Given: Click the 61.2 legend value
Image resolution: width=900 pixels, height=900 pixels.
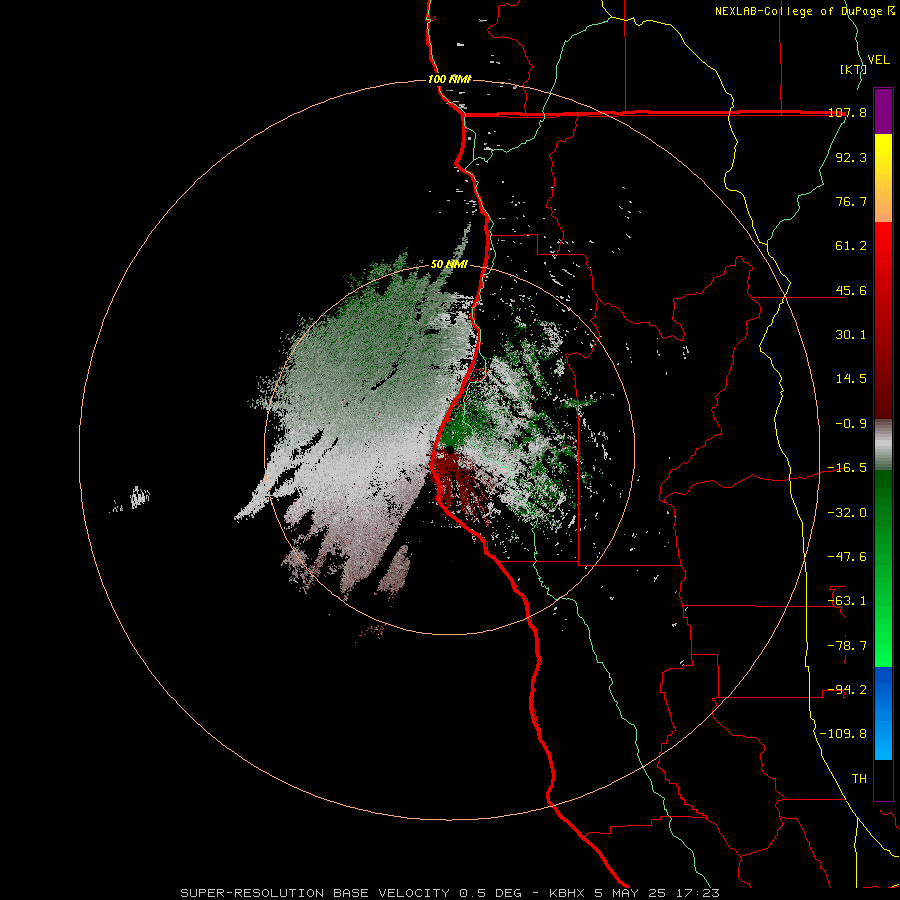Looking at the screenshot, I should click(851, 246).
